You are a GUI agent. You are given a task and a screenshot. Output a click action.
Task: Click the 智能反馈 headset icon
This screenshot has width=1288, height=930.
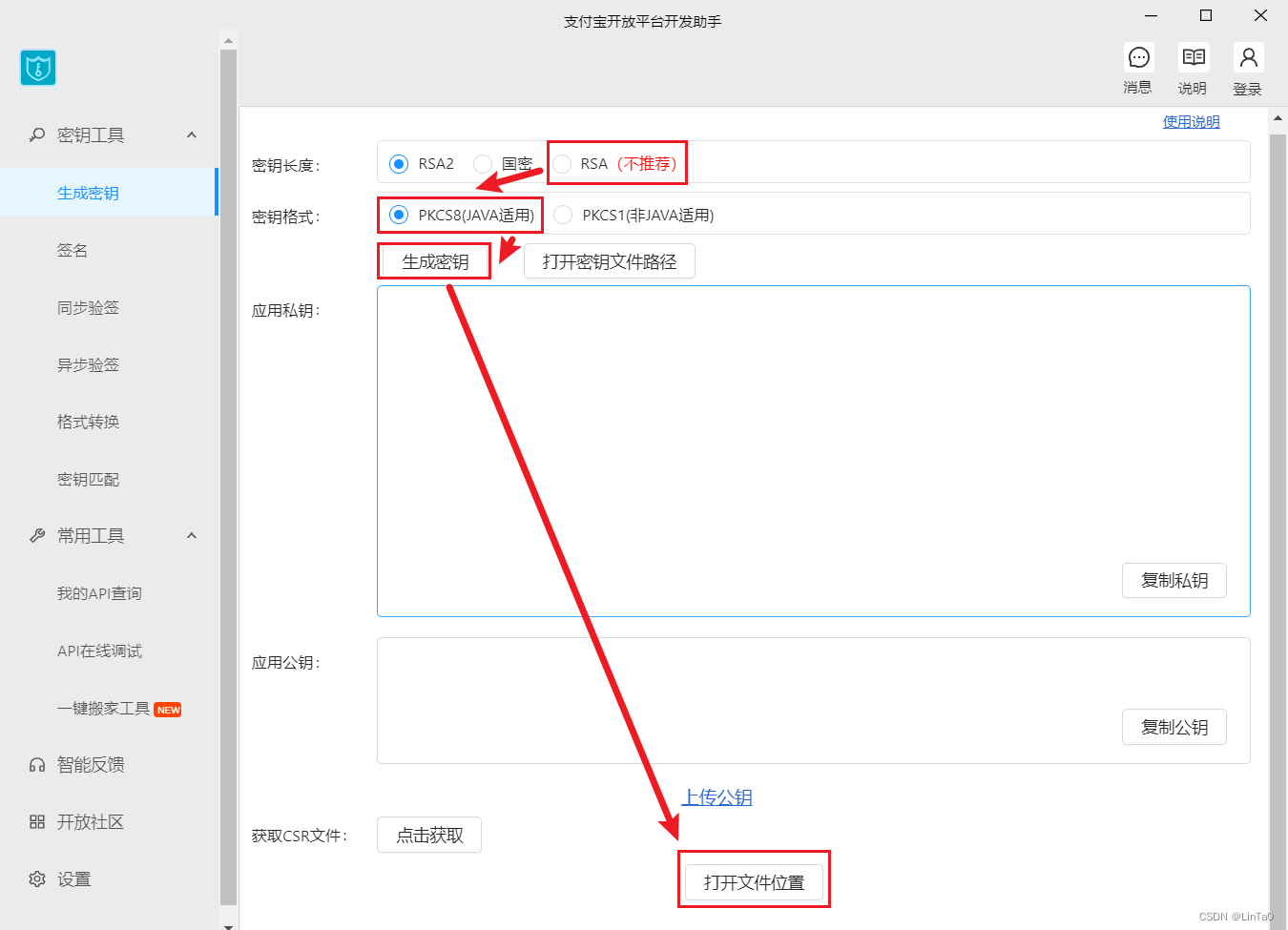[x=37, y=765]
